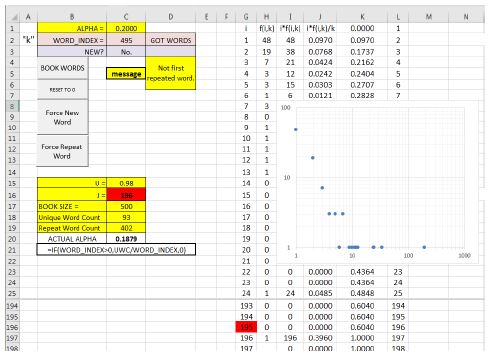
Task: Select the cell showing No.
Action: click(126, 52)
